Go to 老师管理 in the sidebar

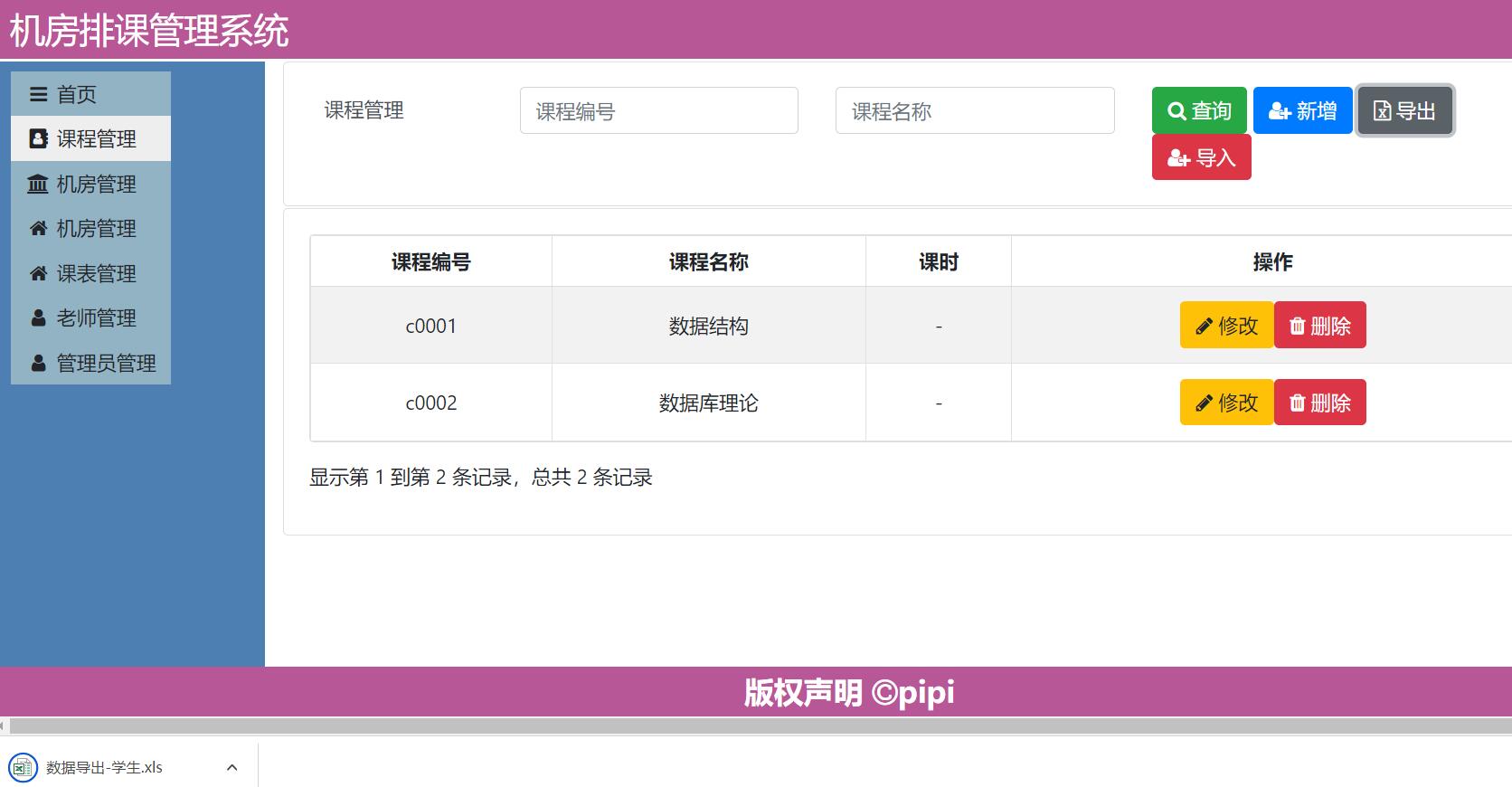90,318
